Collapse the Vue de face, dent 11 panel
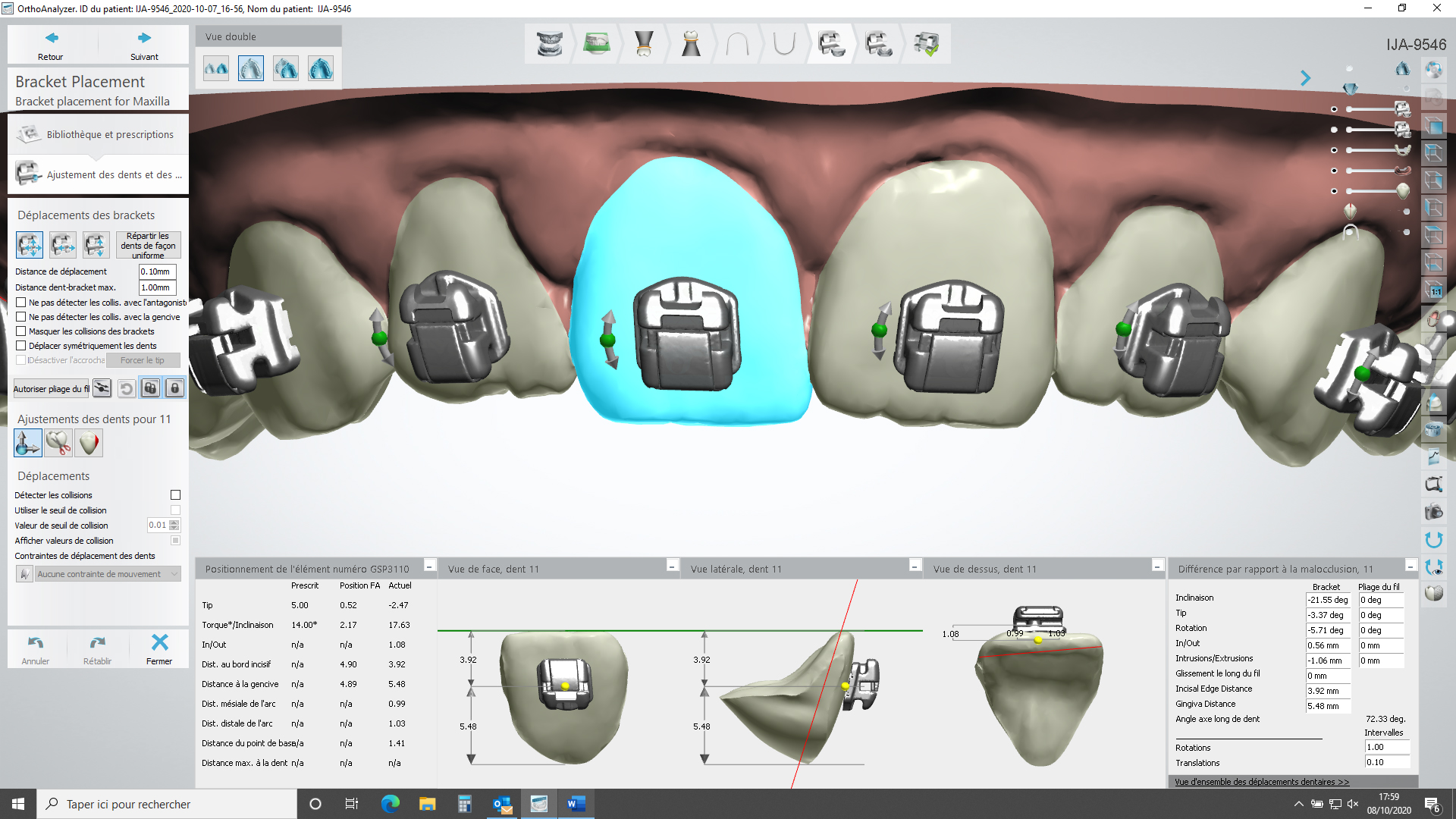The image size is (1456, 819). pos(672,566)
